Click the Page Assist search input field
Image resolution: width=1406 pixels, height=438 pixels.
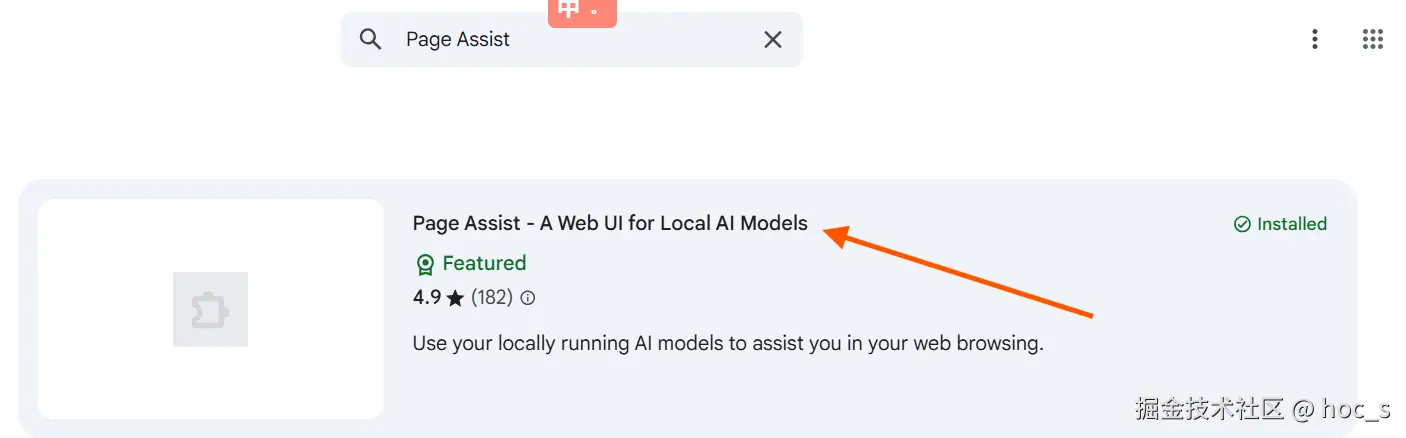tap(570, 39)
